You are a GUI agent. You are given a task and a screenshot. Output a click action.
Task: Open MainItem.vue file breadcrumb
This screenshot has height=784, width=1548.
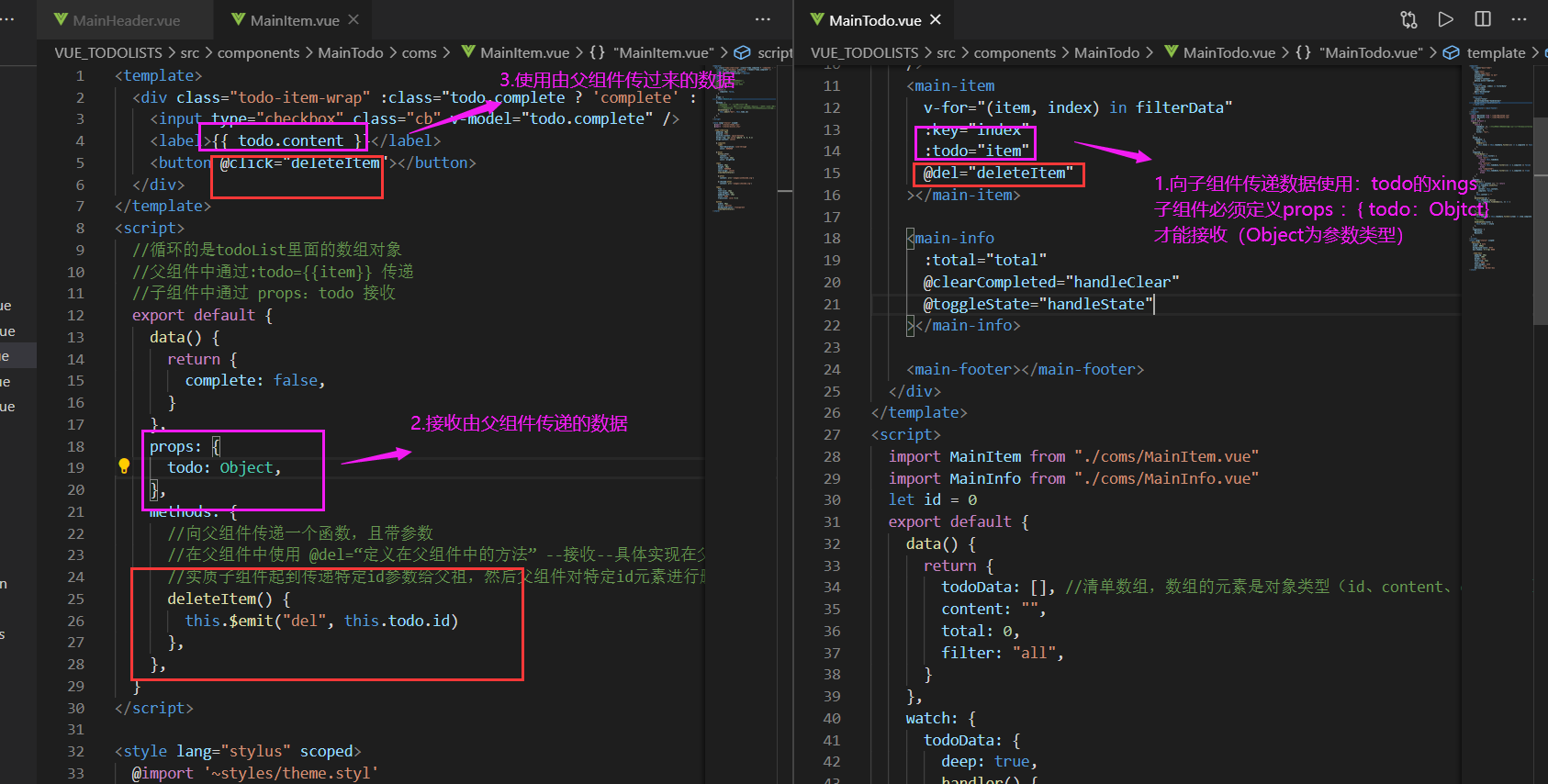[x=525, y=53]
